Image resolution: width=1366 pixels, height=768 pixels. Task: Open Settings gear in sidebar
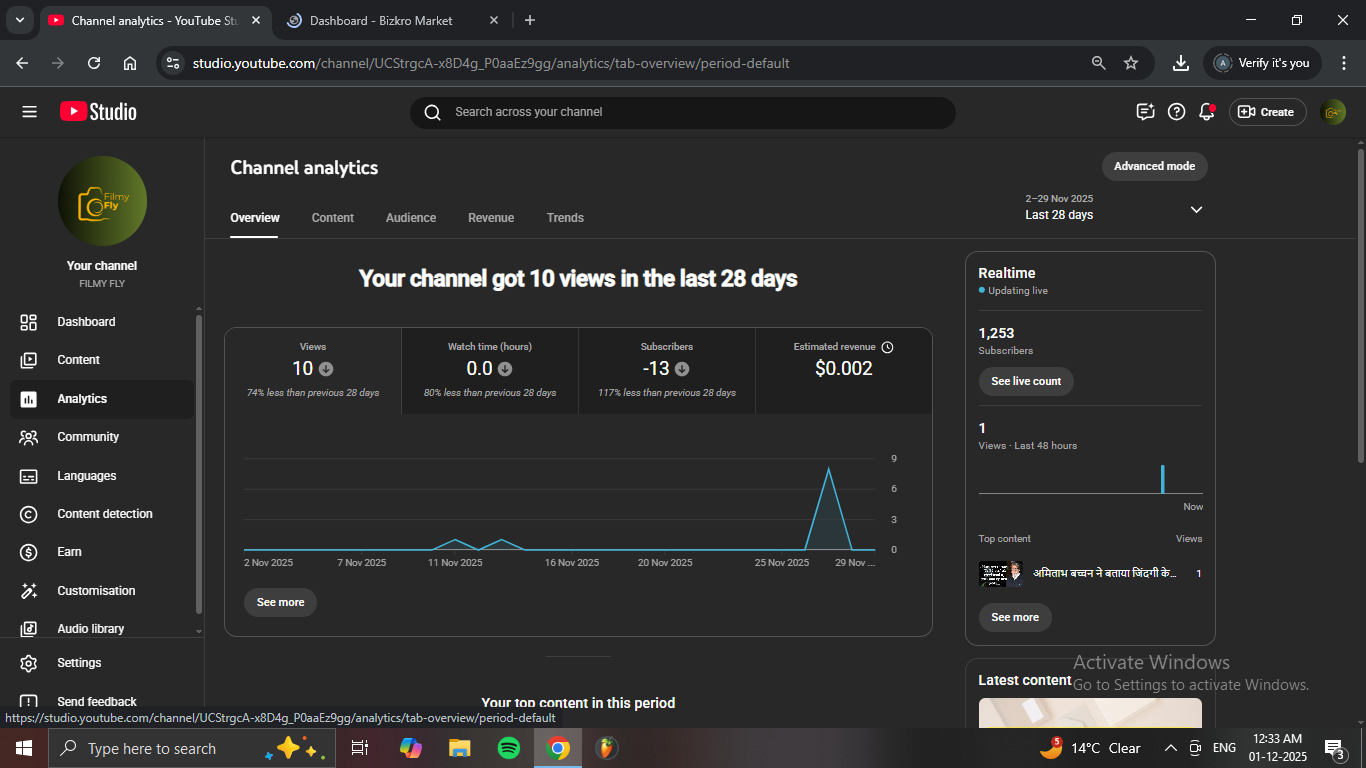coord(78,663)
